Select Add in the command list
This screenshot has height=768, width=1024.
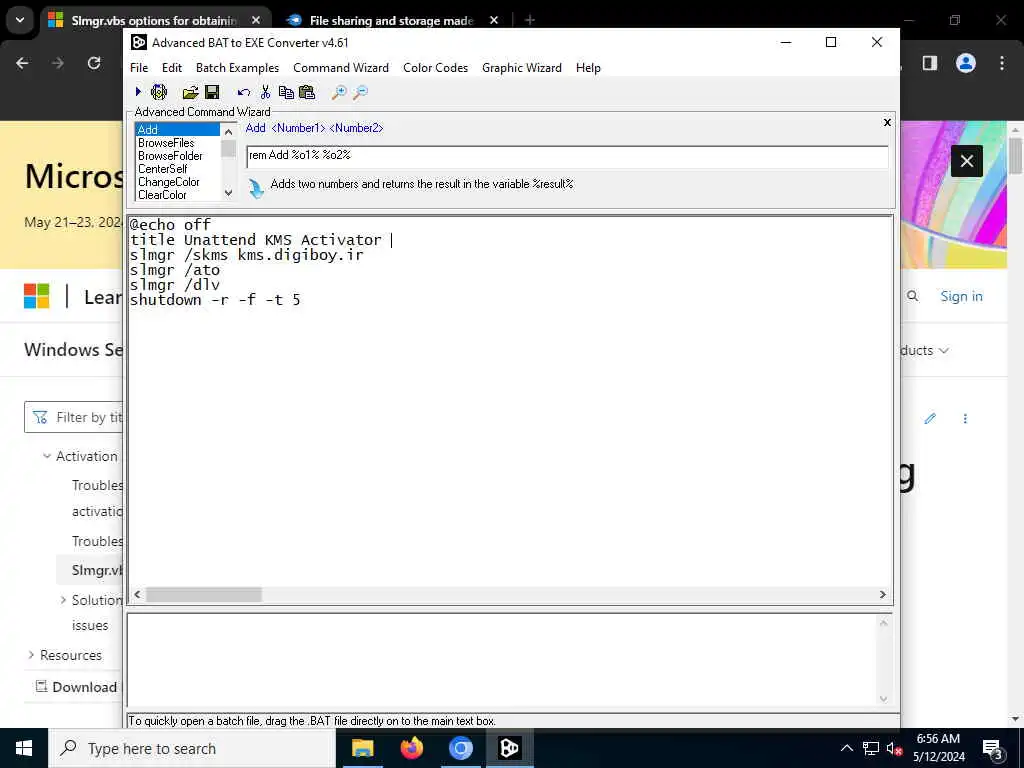(178, 129)
